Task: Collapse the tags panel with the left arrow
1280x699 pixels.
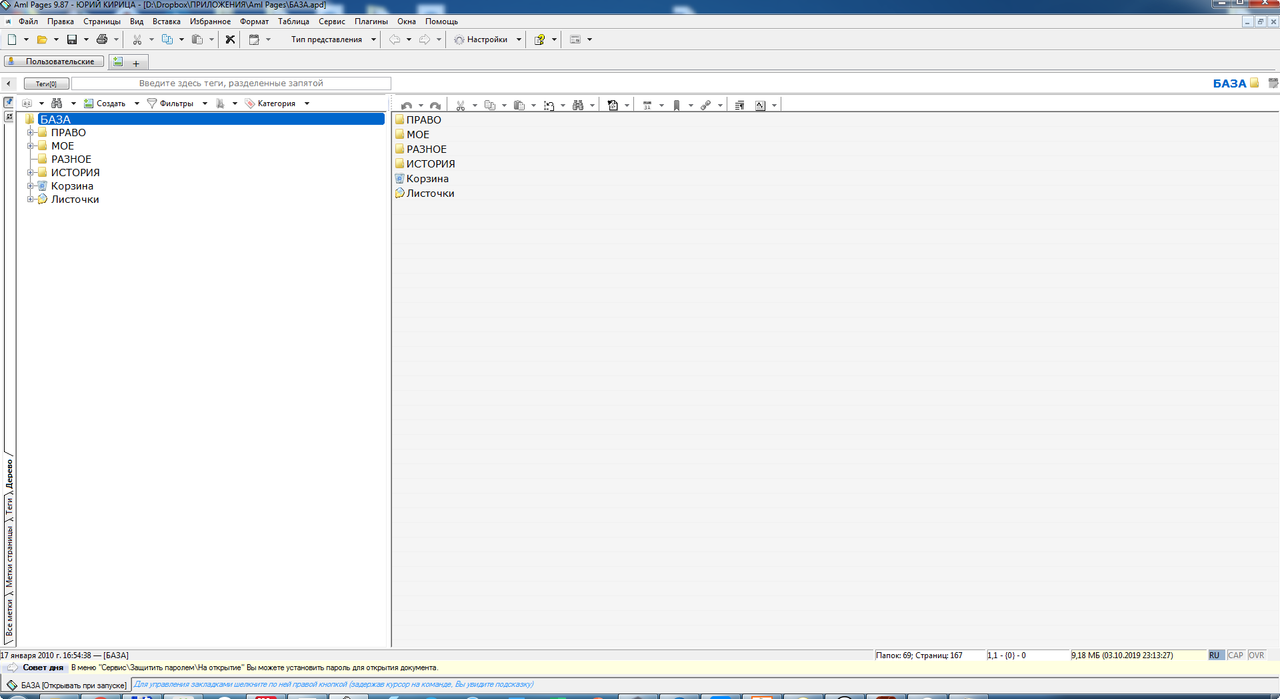Action: point(9,84)
